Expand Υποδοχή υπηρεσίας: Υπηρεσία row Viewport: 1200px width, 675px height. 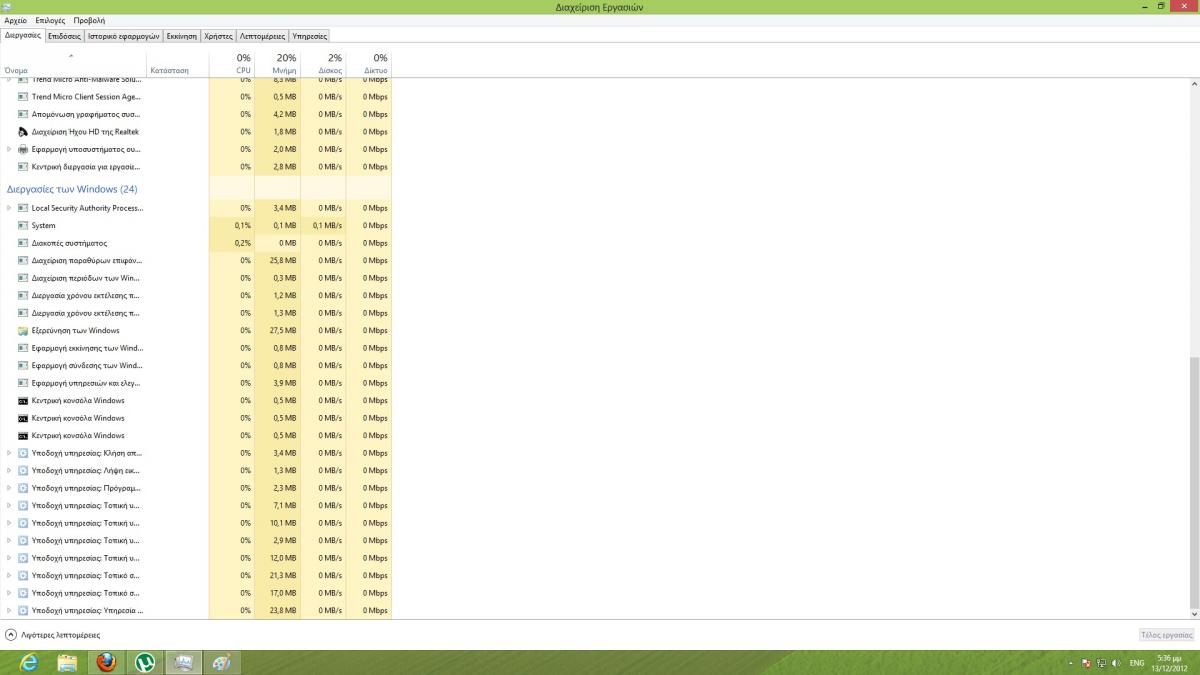point(9,611)
